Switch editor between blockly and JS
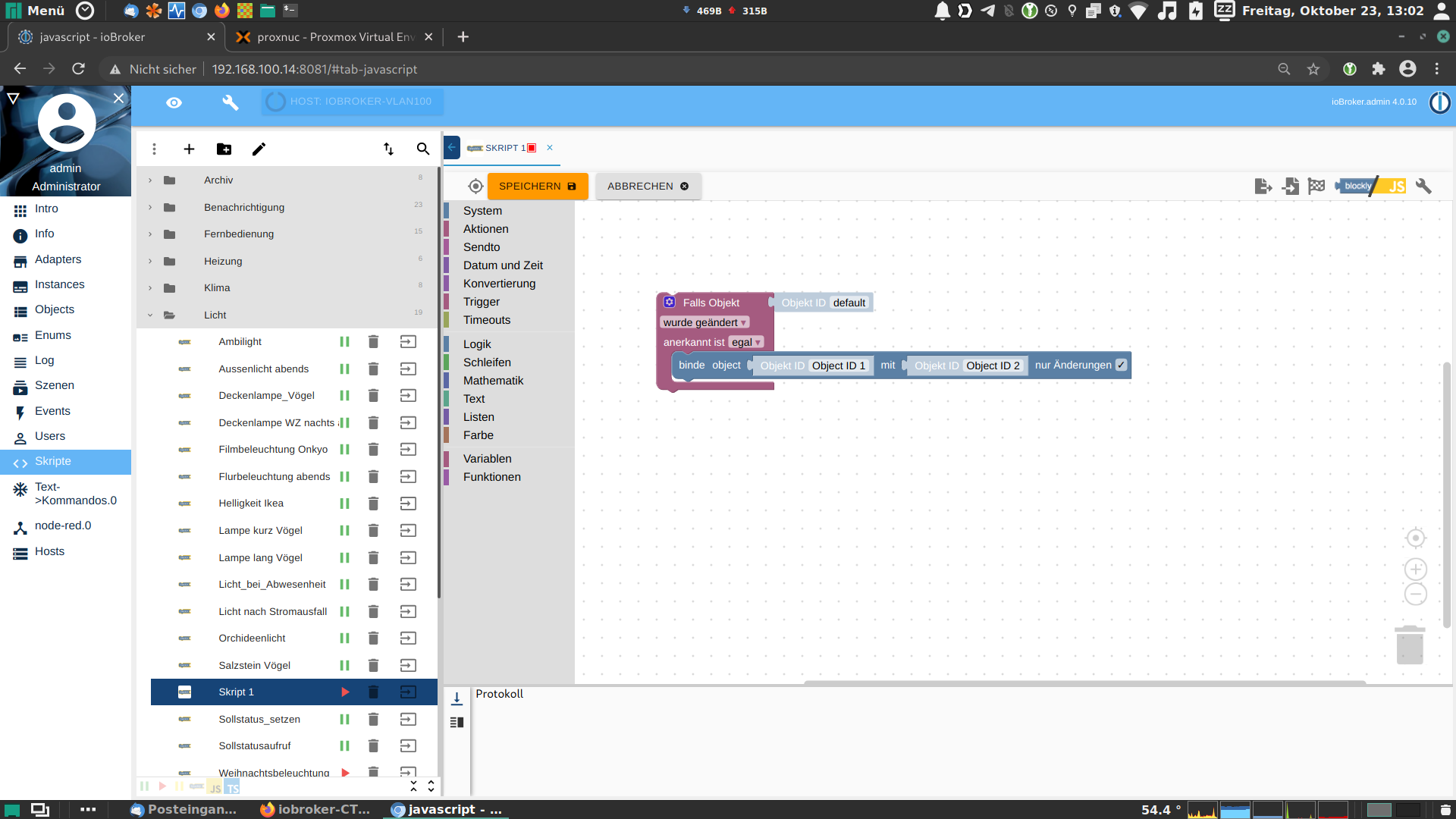This screenshot has width=1456, height=819. click(x=1372, y=187)
